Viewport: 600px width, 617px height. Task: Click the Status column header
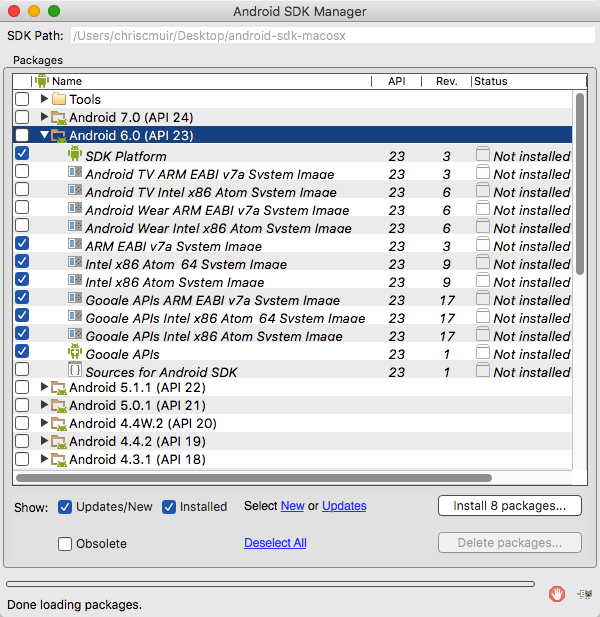point(529,81)
